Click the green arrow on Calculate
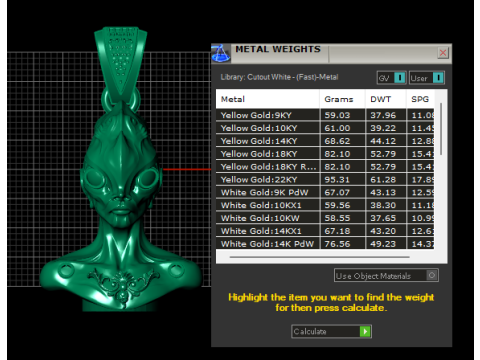The height and width of the screenshot is (360, 480). pyautogui.click(x=365, y=331)
